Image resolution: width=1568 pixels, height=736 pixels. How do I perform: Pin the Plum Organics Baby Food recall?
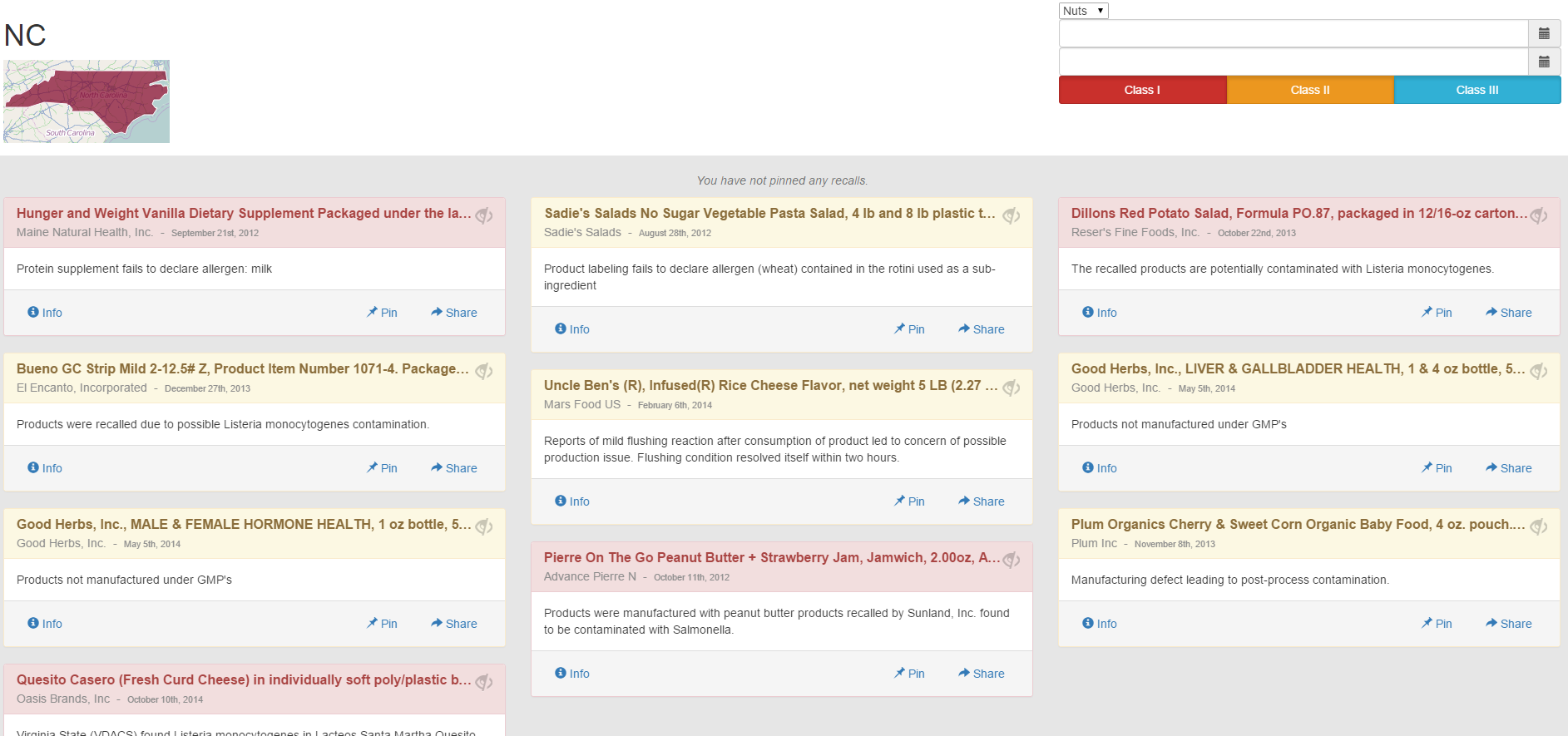[1437, 624]
